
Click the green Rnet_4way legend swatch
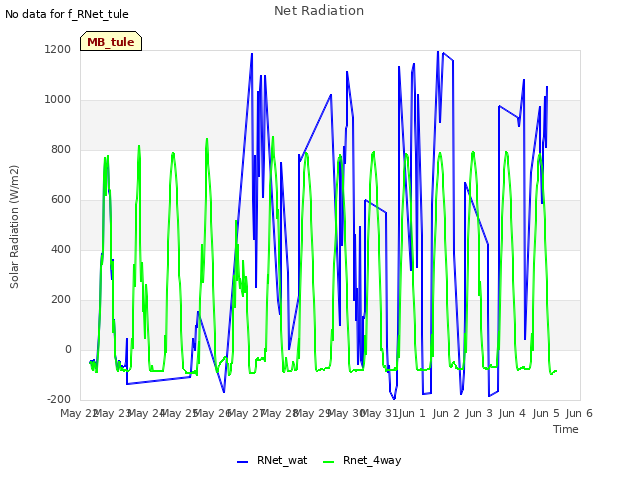[x=328, y=462]
